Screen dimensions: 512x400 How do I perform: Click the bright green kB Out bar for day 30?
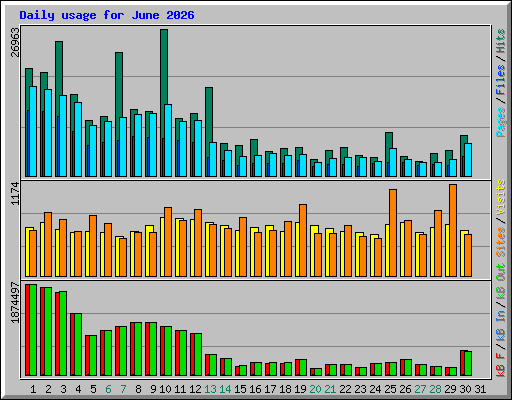[468, 363]
